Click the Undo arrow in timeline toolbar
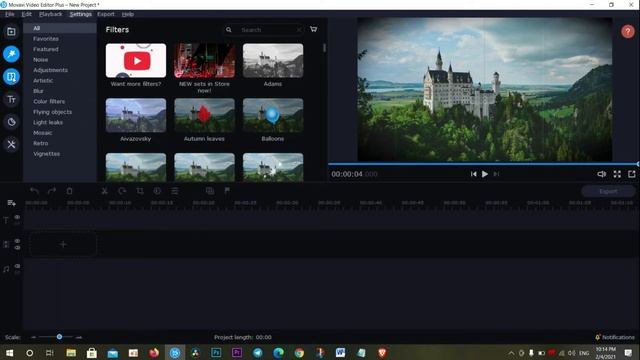Screen dimensions: 640x360 click(34, 191)
